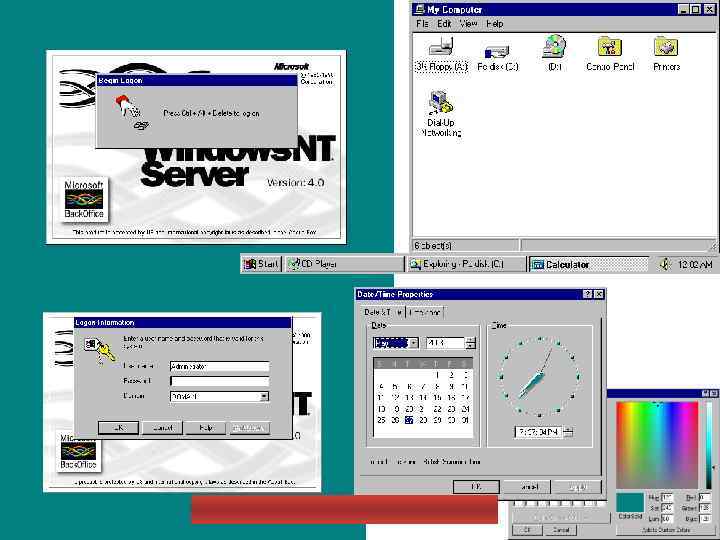Screen dimensions: 720x540
Task: Open the Edit menu in My Computer
Action: pyautogui.click(x=444, y=24)
